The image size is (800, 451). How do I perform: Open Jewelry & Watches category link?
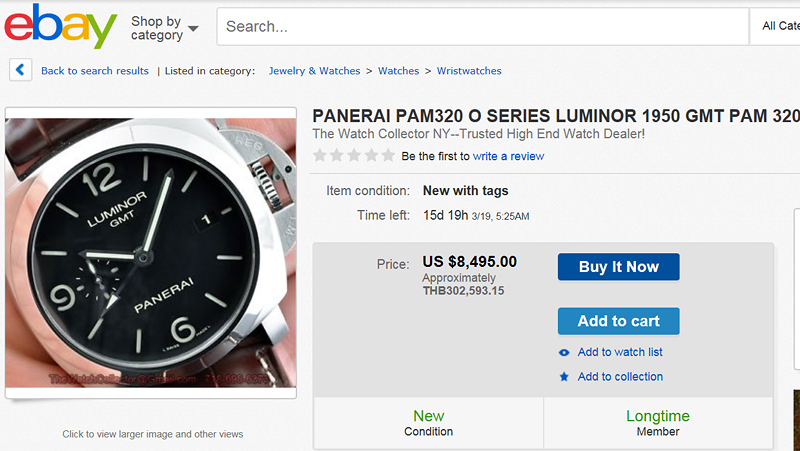coord(314,71)
